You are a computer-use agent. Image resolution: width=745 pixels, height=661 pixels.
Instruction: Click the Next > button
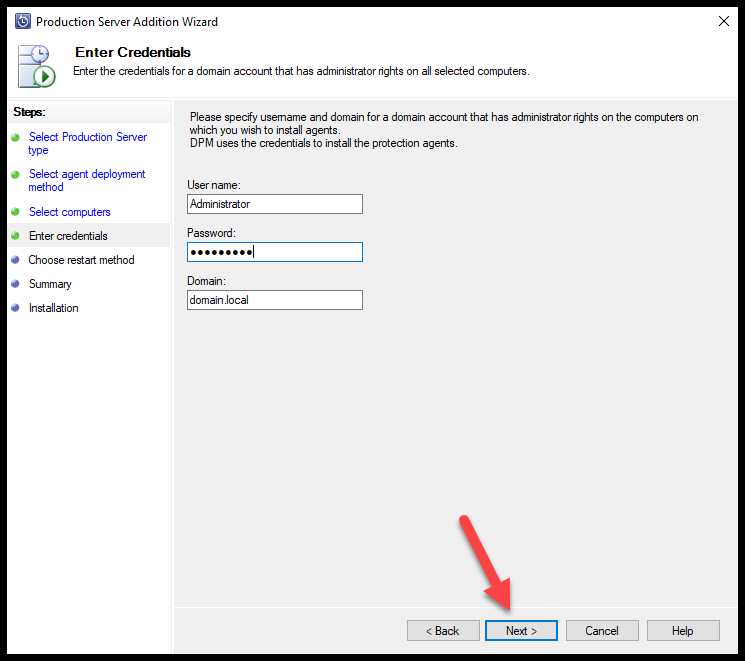[x=521, y=631]
